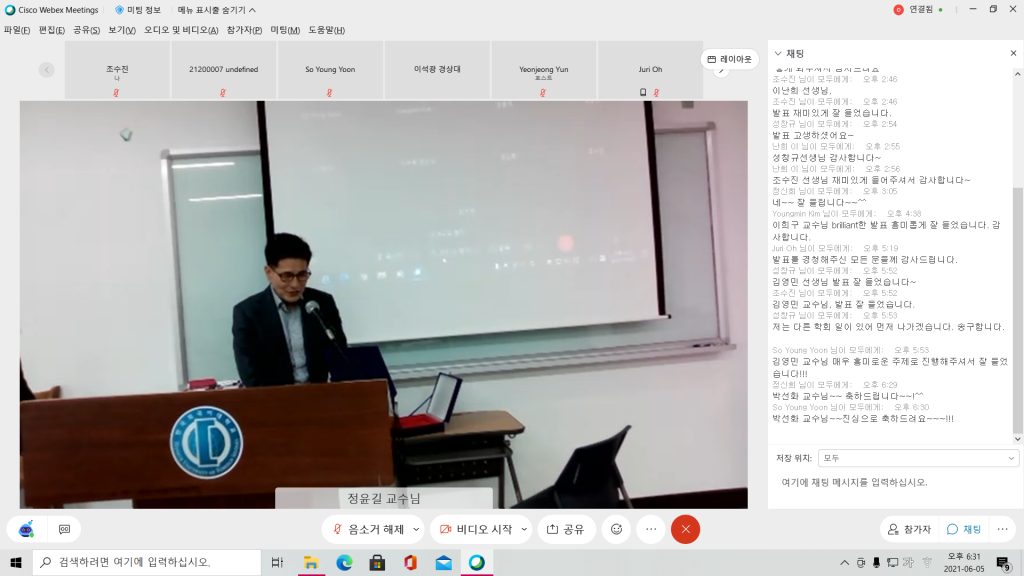The height and width of the screenshot is (576, 1024).
Task: Open the Webex Assistant robot icon
Action: tap(26, 529)
